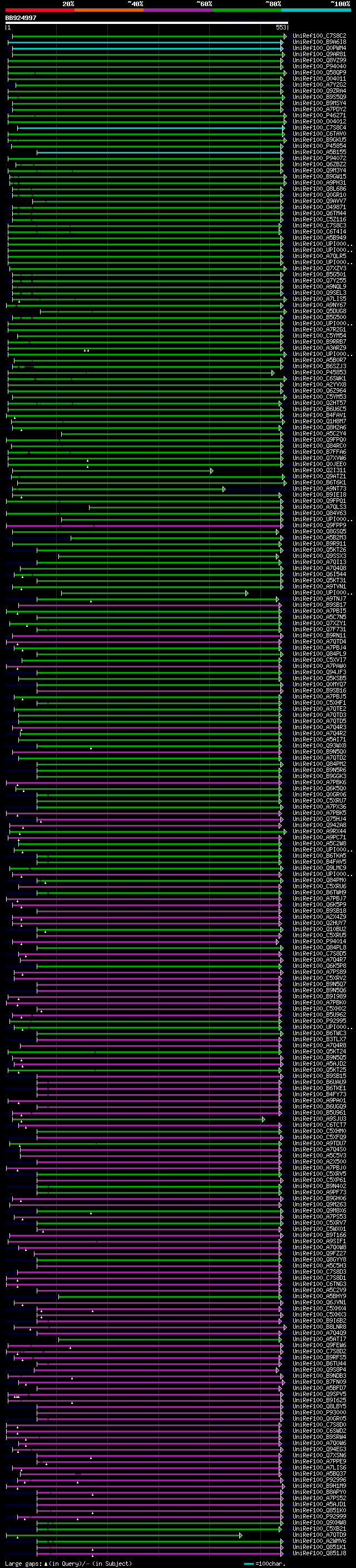Open hit UniRef100_P94040
Viewport: 356px width, 1568px height.
click(319, 66)
